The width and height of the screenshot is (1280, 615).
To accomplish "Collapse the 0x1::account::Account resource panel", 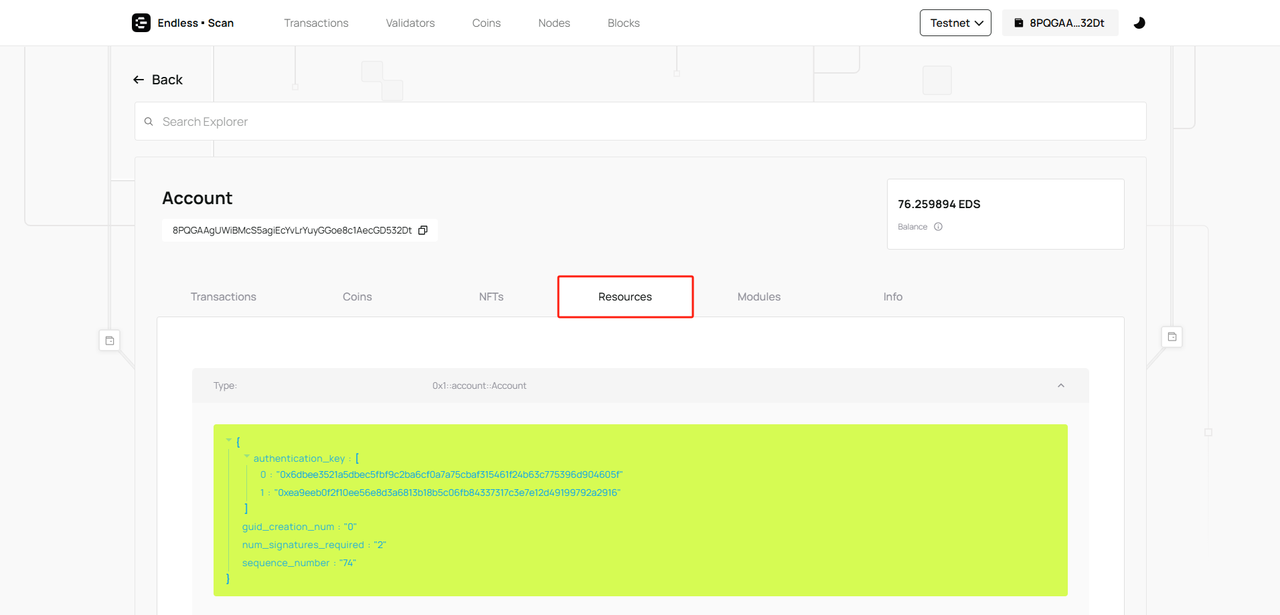I will tap(1060, 386).
